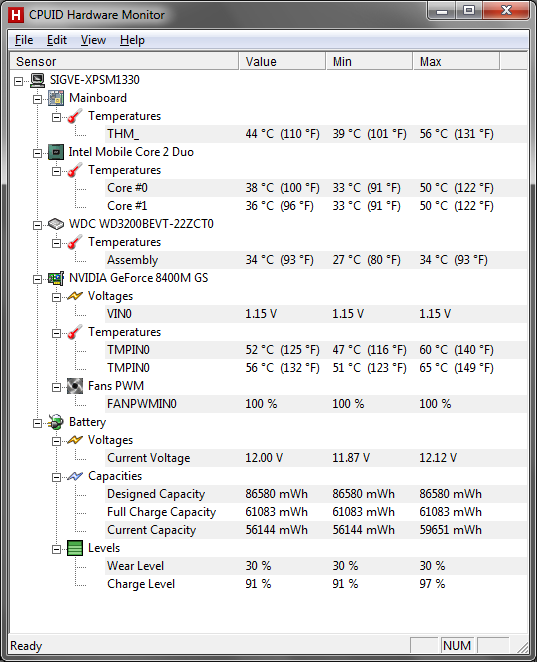Click the Fans PWM fan icon
The width and height of the screenshot is (538, 665).
(75, 386)
